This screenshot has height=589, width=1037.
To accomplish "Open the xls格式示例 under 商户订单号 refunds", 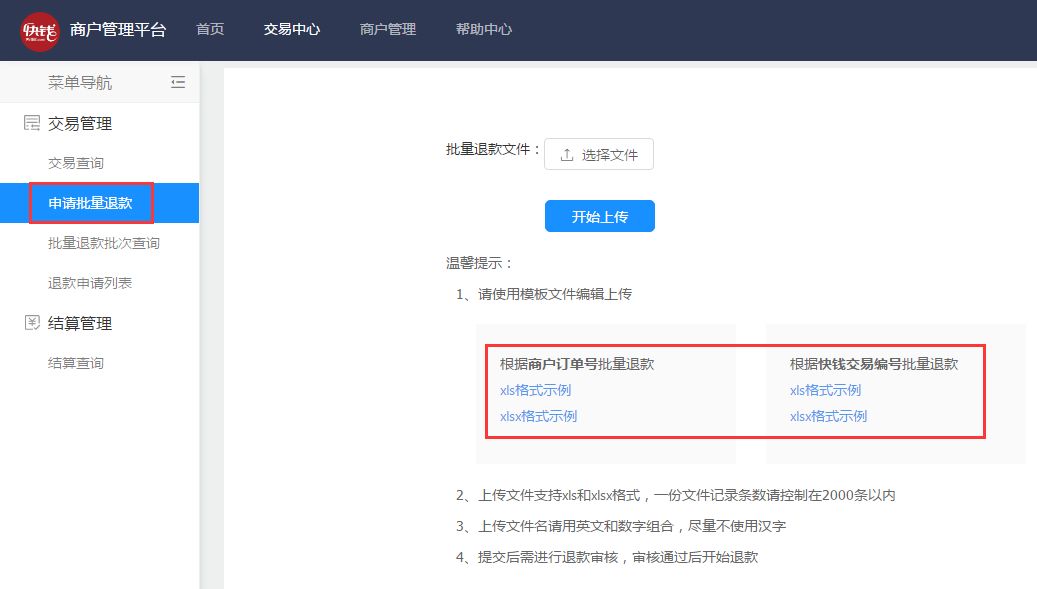I will coord(537,390).
